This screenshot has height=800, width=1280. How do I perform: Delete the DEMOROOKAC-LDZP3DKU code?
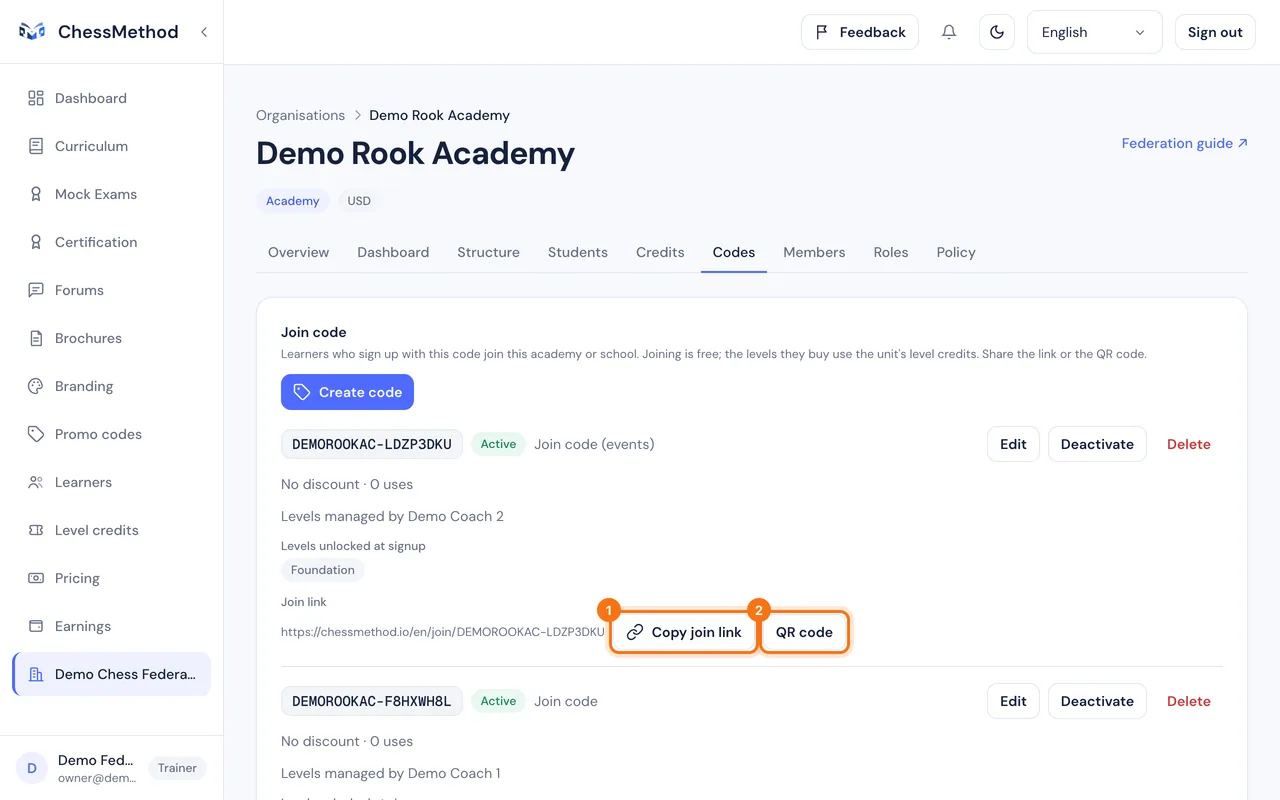[1189, 444]
